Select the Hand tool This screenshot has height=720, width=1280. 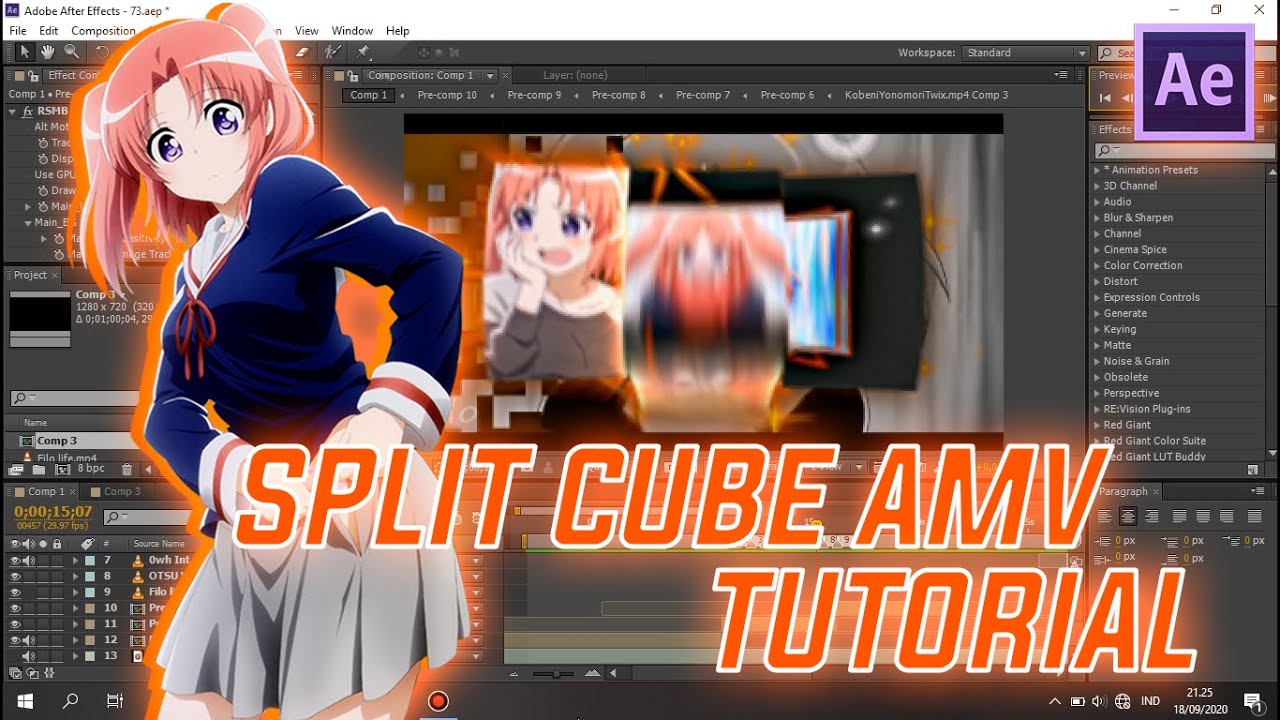48,52
